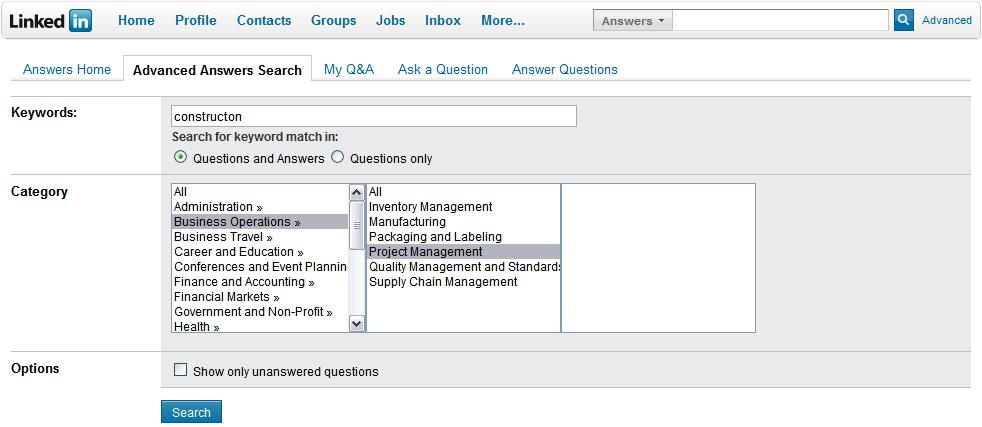Click the blue Search button
Image resolution: width=982 pixels, height=427 pixels.
(191, 412)
